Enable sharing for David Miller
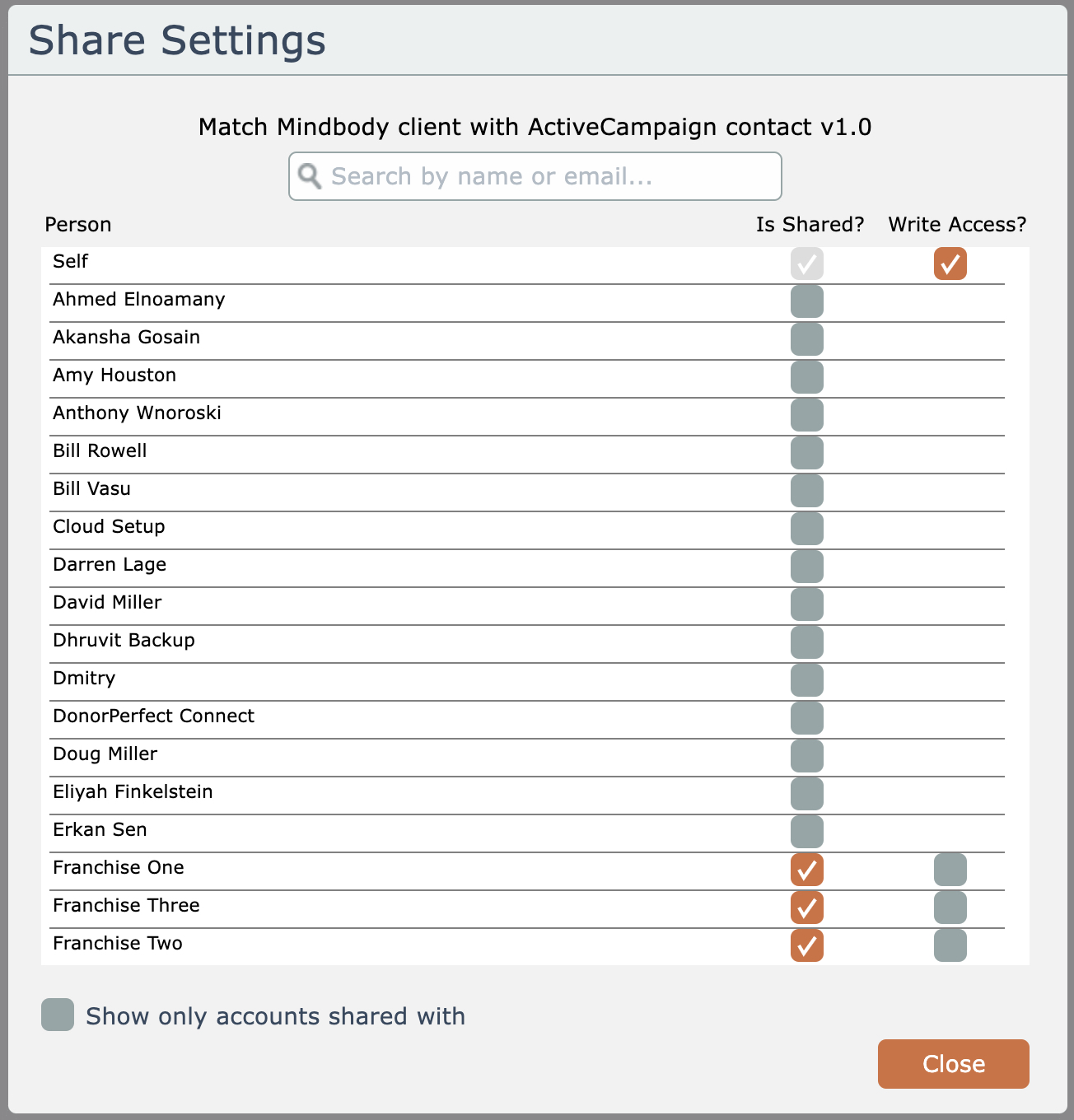Screen dimensions: 1074x1120 point(806,604)
